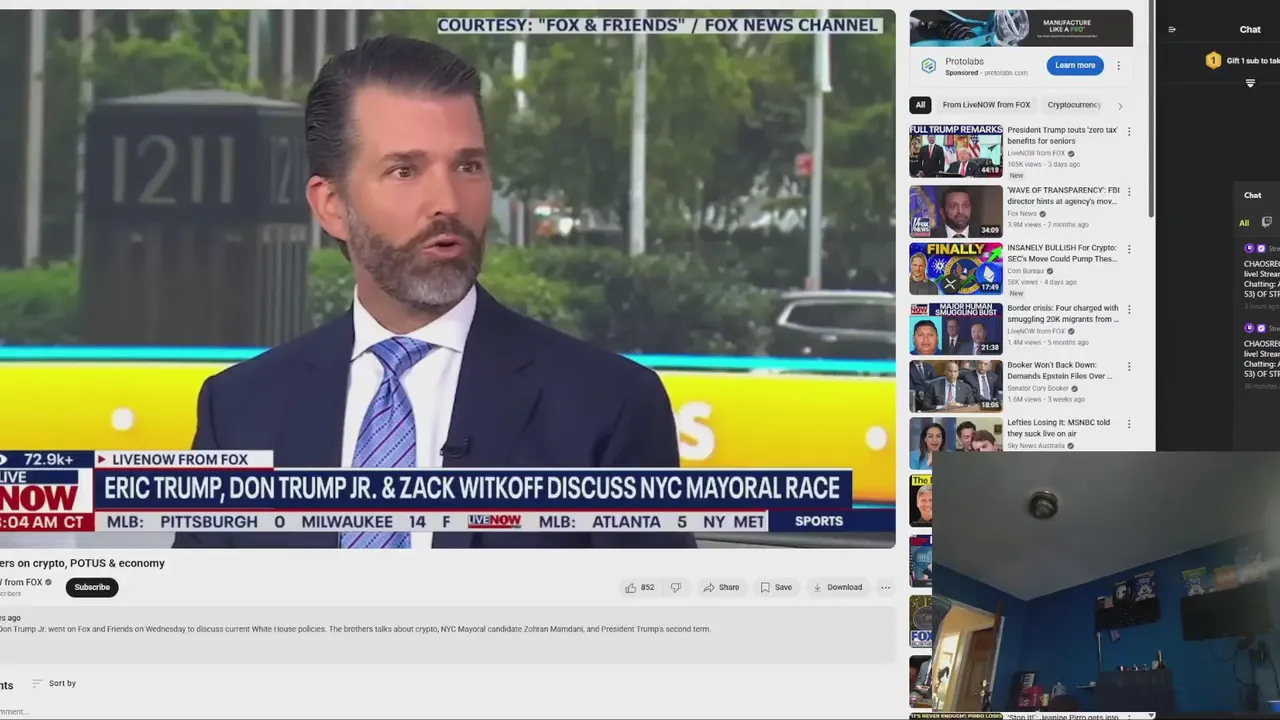Image resolution: width=1280 pixels, height=720 pixels.
Task: Open options menu for Protolabs ad
Action: pyautogui.click(x=1118, y=65)
